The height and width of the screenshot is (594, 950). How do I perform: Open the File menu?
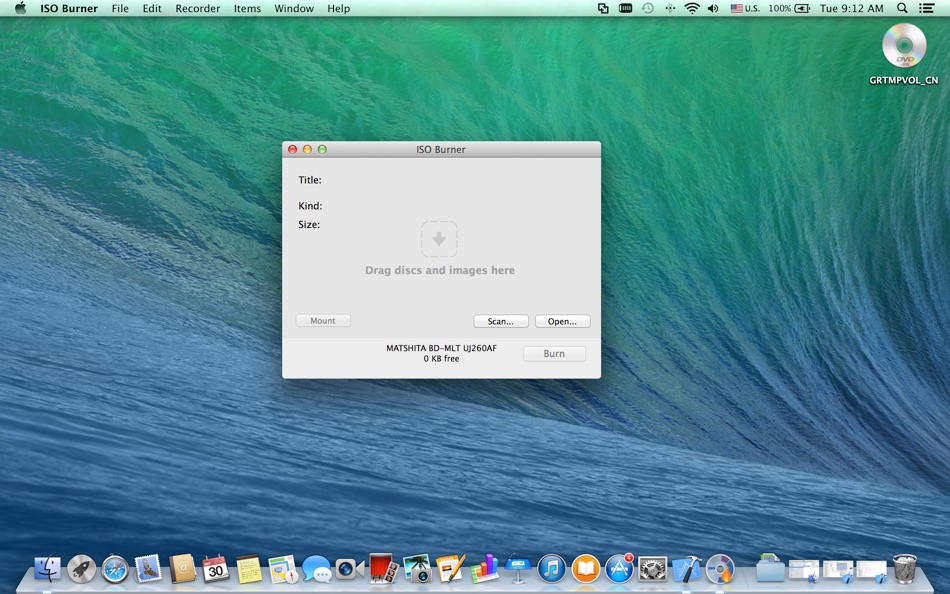click(120, 8)
